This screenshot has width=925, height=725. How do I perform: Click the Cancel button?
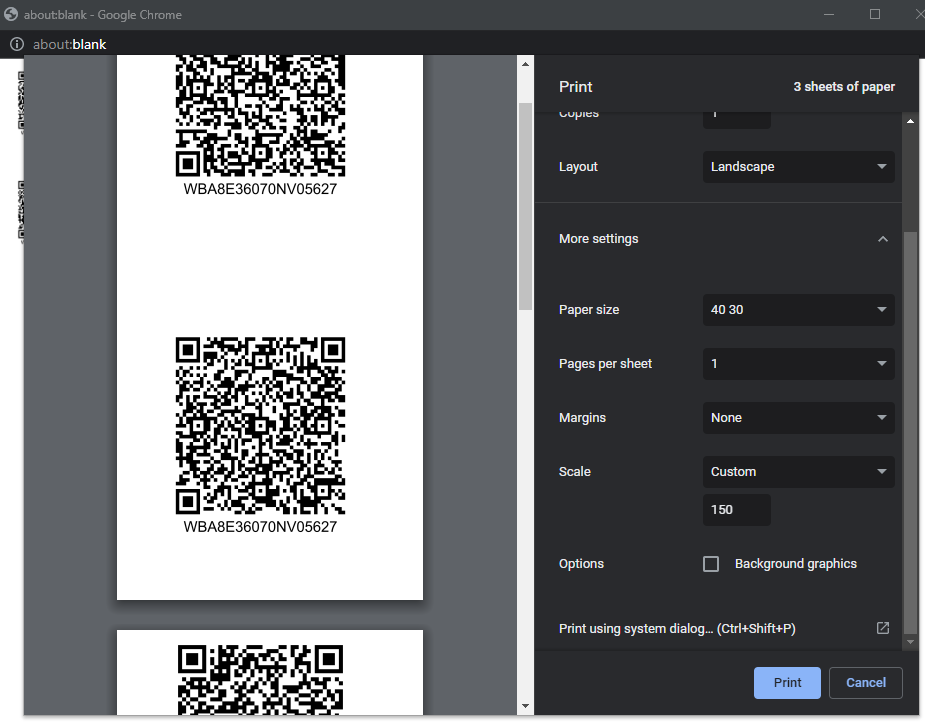(x=865, y=683)
